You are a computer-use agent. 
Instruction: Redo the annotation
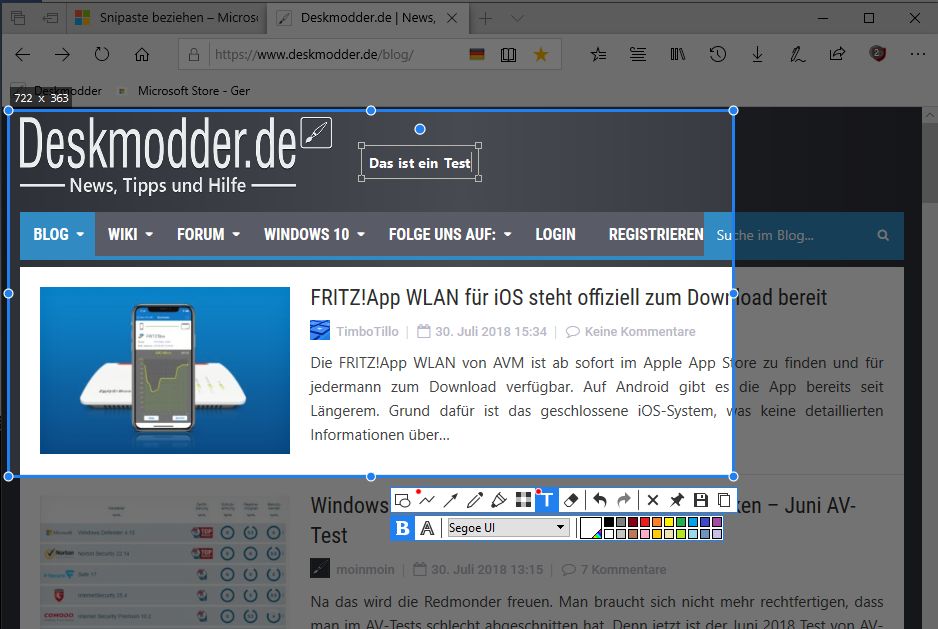point(623,500)
